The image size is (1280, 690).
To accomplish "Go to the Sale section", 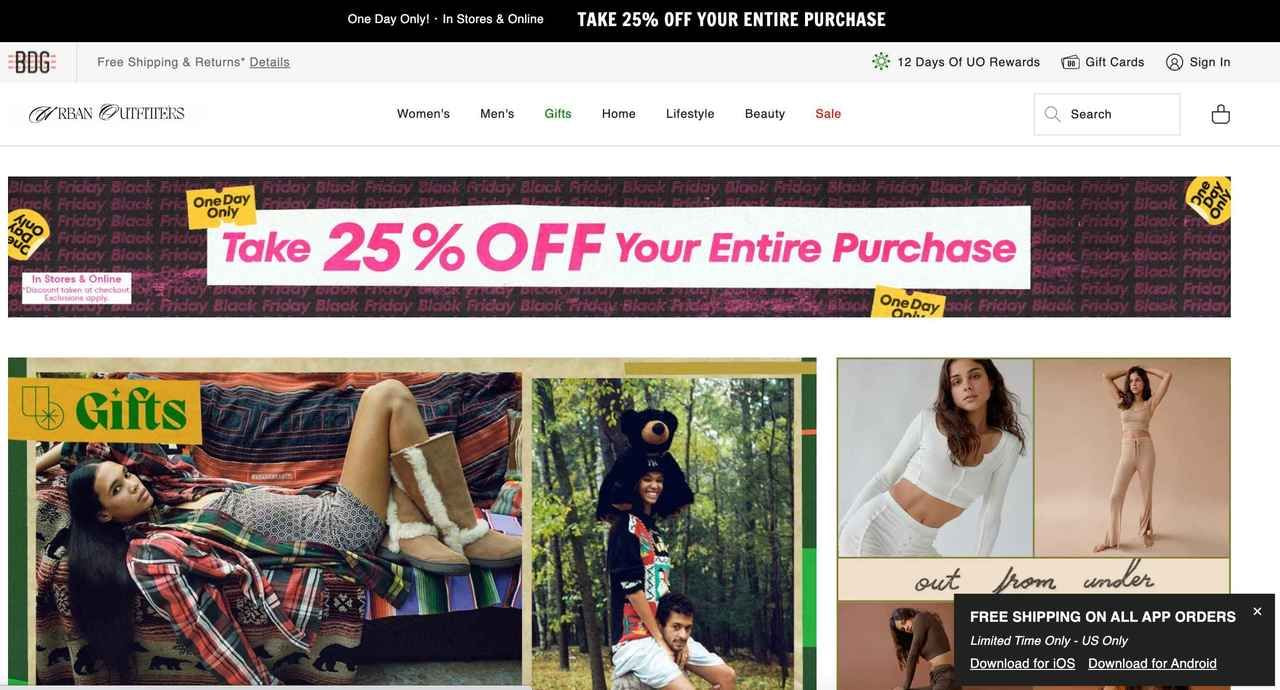I will point(828,114).
